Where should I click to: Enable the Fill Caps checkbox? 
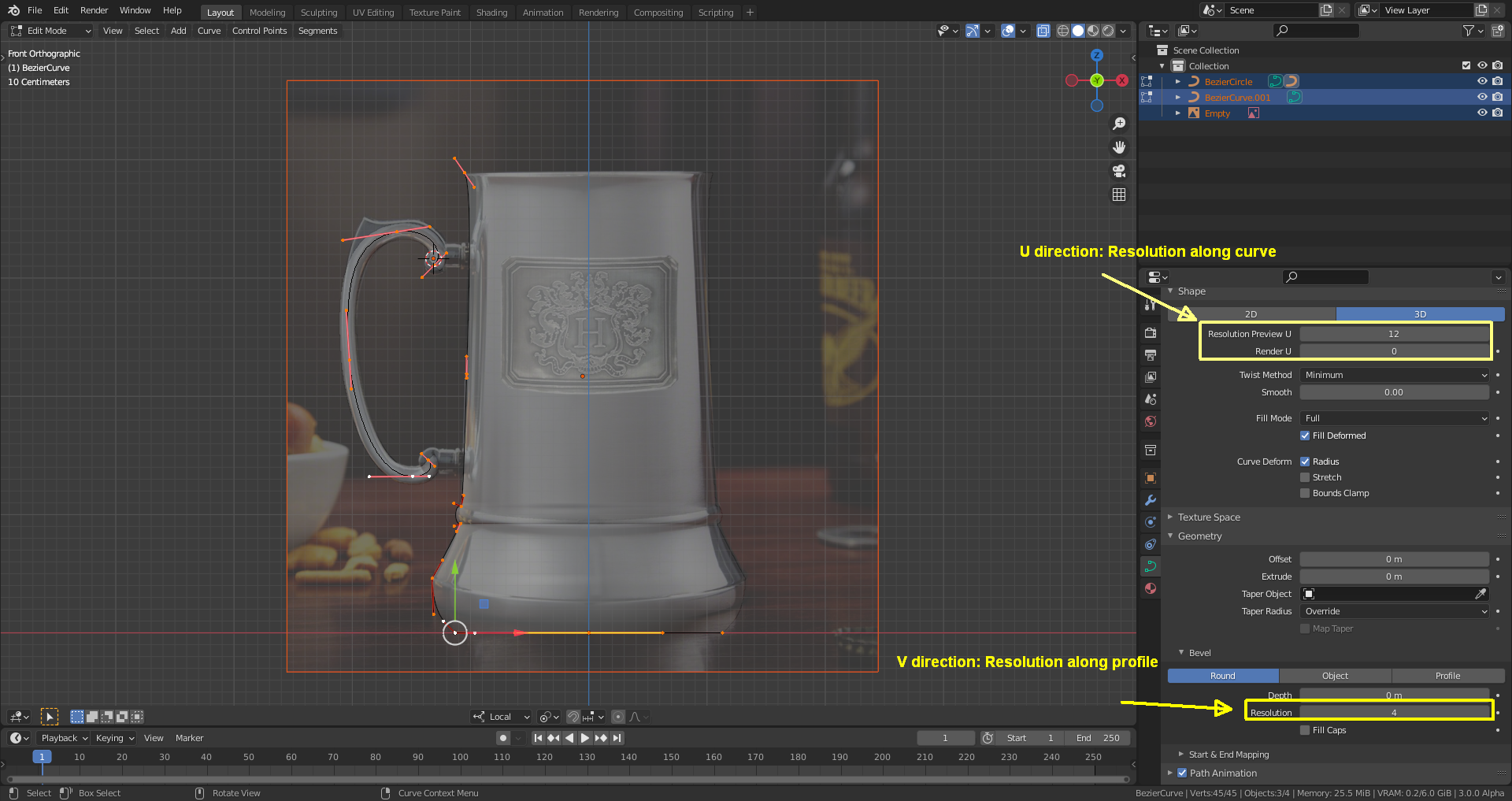[x=1305, y=730]
